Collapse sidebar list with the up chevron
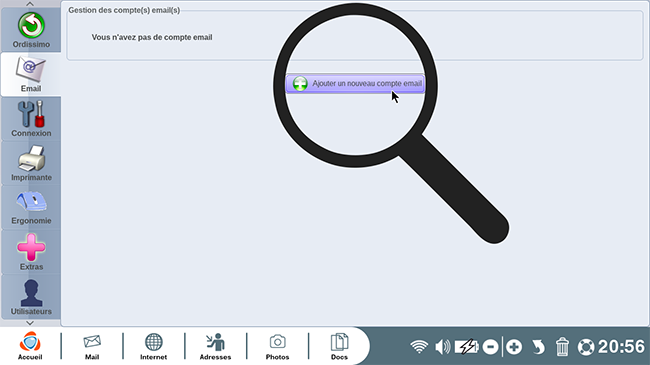650x365 pixels. [x=30, y=4]
